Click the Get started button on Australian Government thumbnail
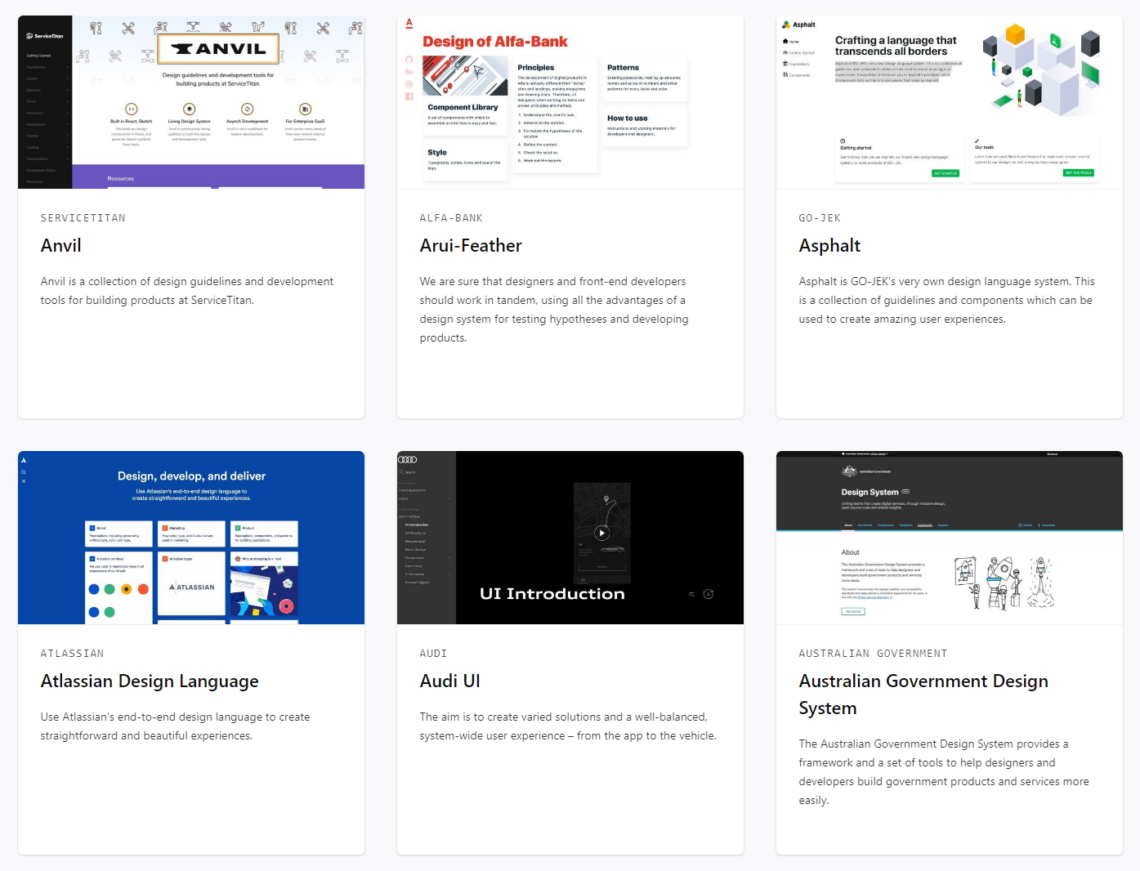The height and width of the screenshot is (871, 1140). 853,611
